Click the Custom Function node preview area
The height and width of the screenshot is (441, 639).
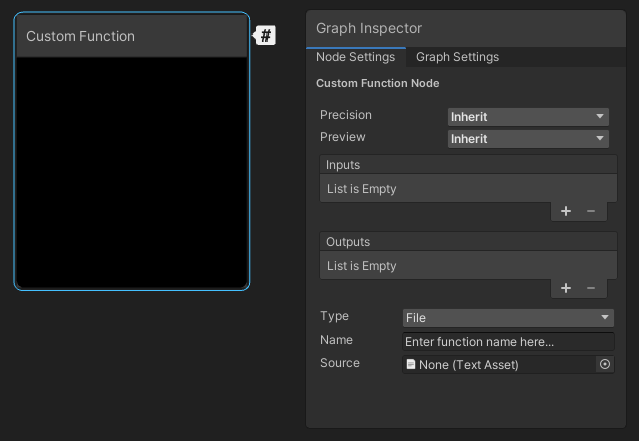pos(132,172)
